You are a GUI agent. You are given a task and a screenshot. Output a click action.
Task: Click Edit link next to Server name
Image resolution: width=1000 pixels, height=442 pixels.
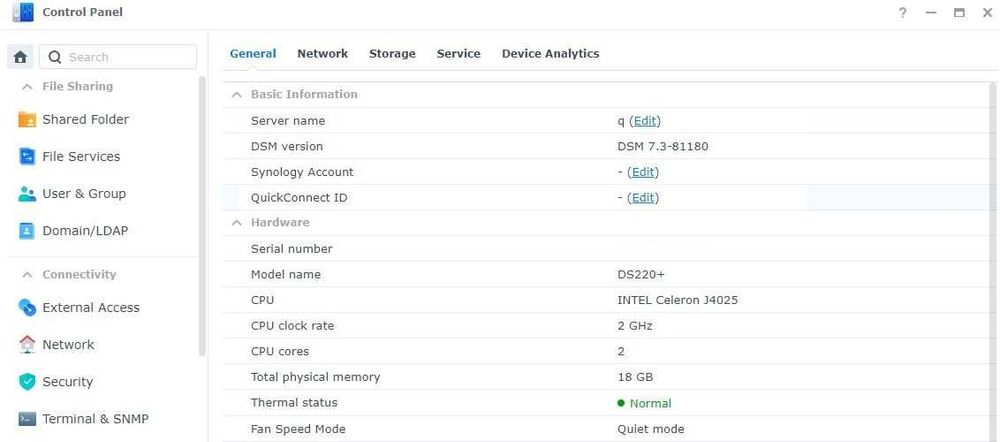645,121
